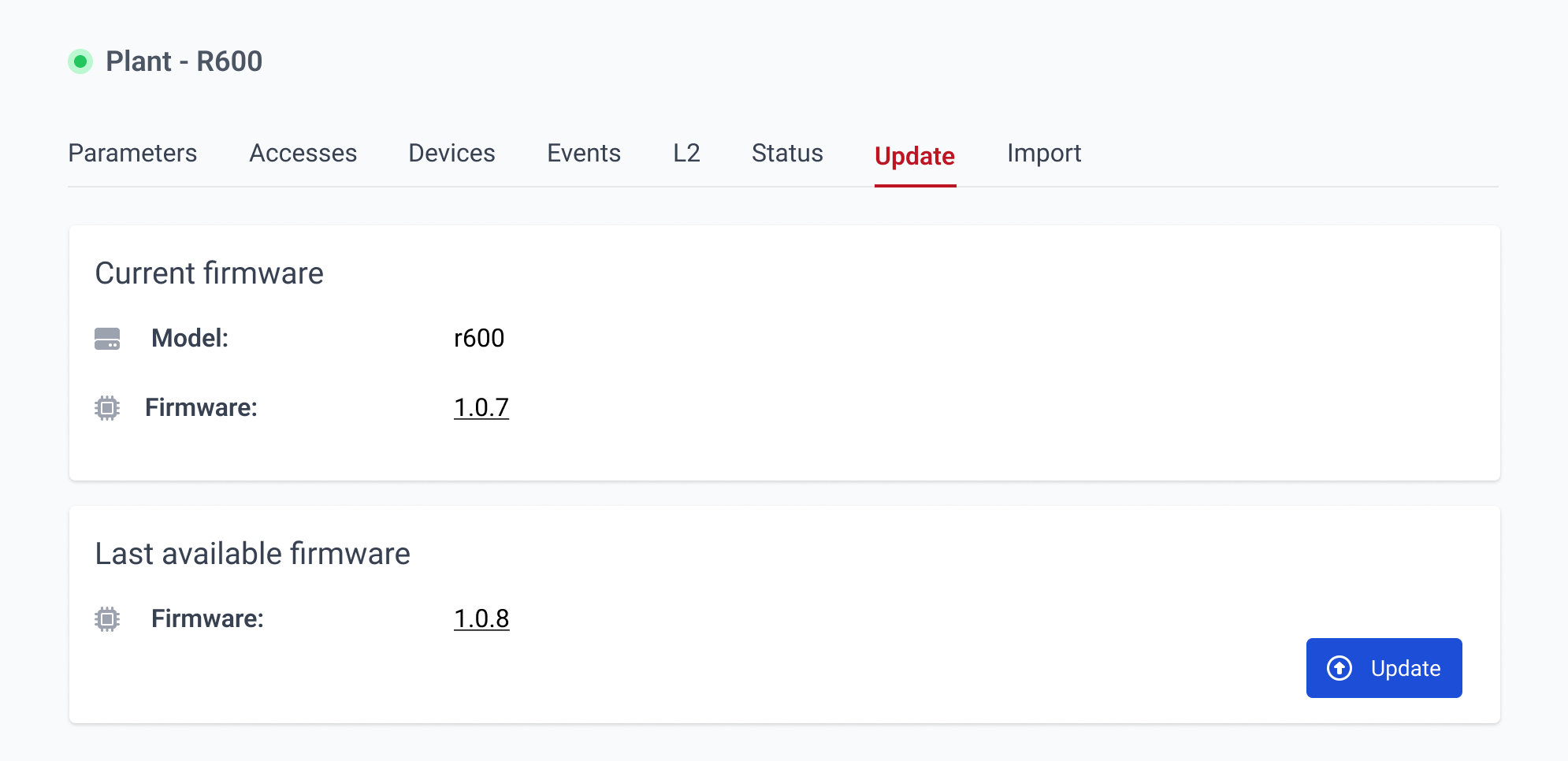The height and width of the screenshot is (761, 1568).
Task: Click the device model icon
Action: [107, 339]
